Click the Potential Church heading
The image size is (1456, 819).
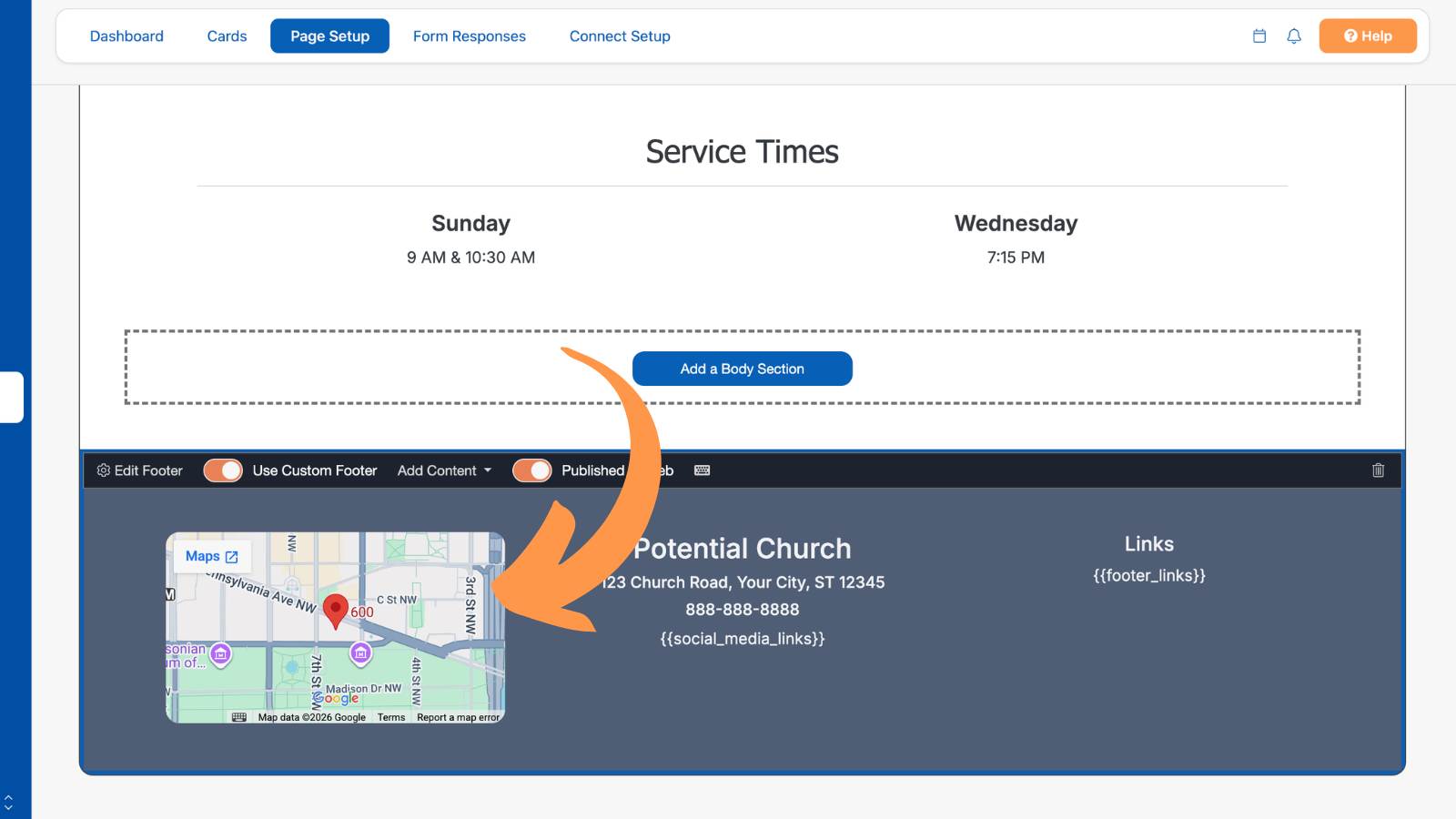tap(743, 549)
